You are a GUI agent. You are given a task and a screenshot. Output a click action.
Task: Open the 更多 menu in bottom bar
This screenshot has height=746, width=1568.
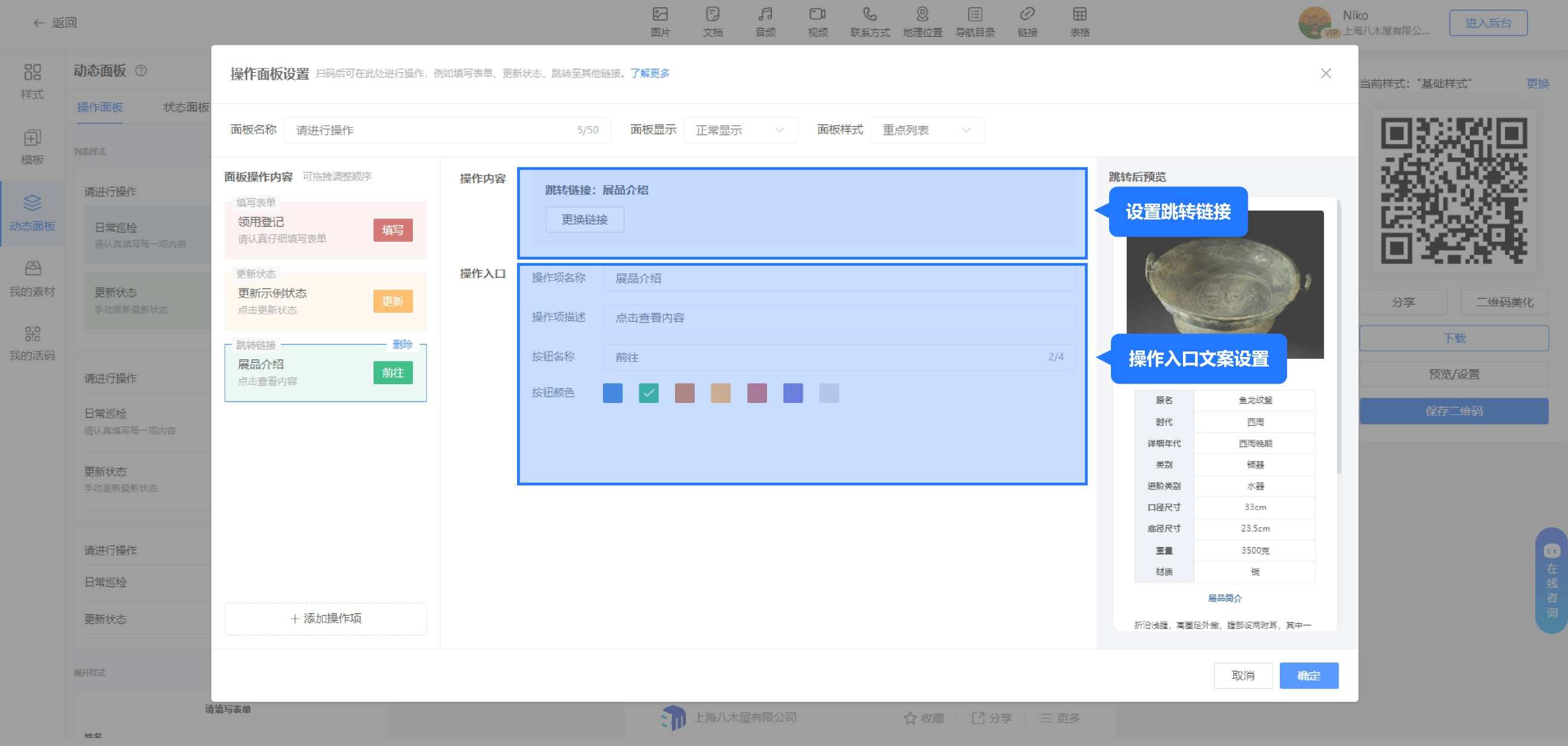coord(1059,718)
